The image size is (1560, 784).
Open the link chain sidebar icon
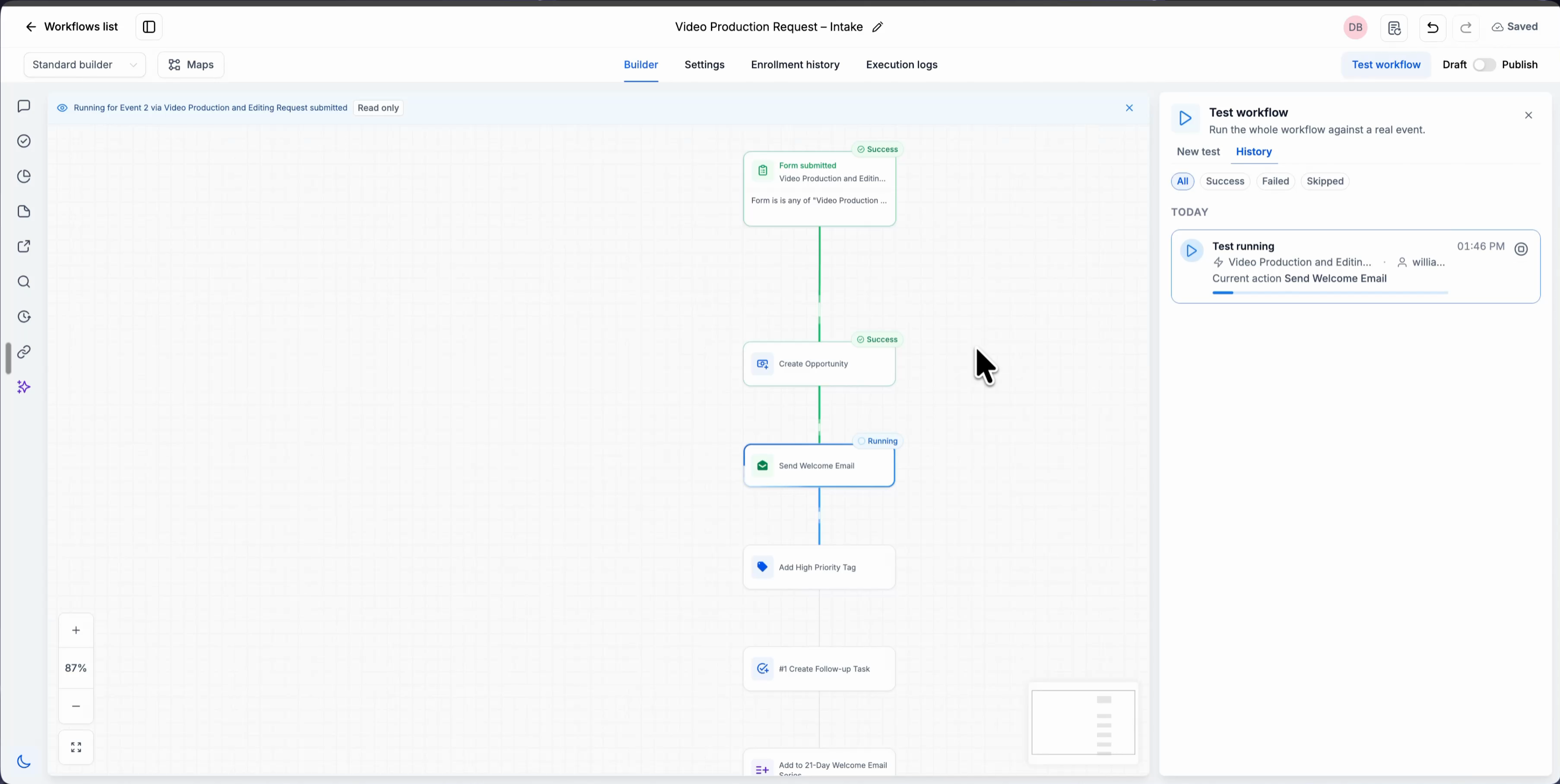pos(24,352)
